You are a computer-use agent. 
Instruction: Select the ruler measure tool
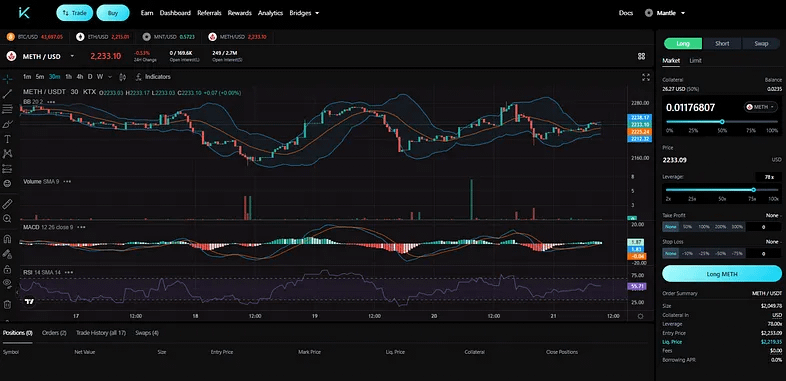pos(8,204)
